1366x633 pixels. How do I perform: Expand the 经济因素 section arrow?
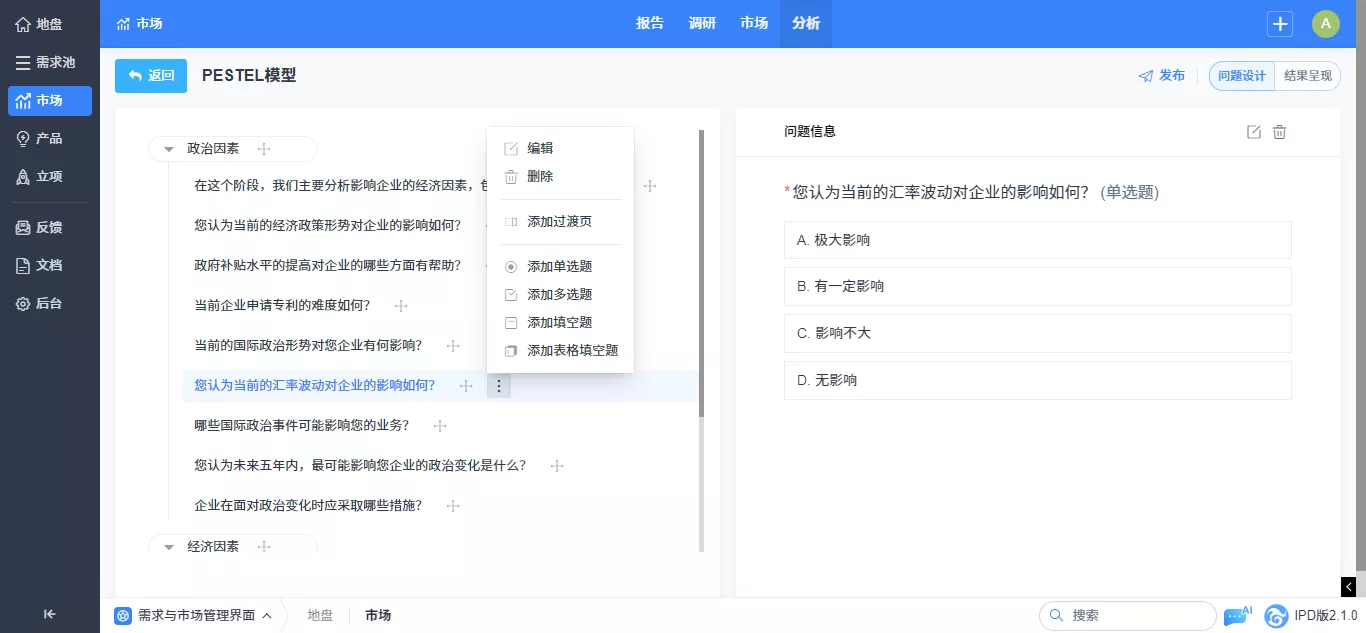pyautogui.click(x=169, y=547)
